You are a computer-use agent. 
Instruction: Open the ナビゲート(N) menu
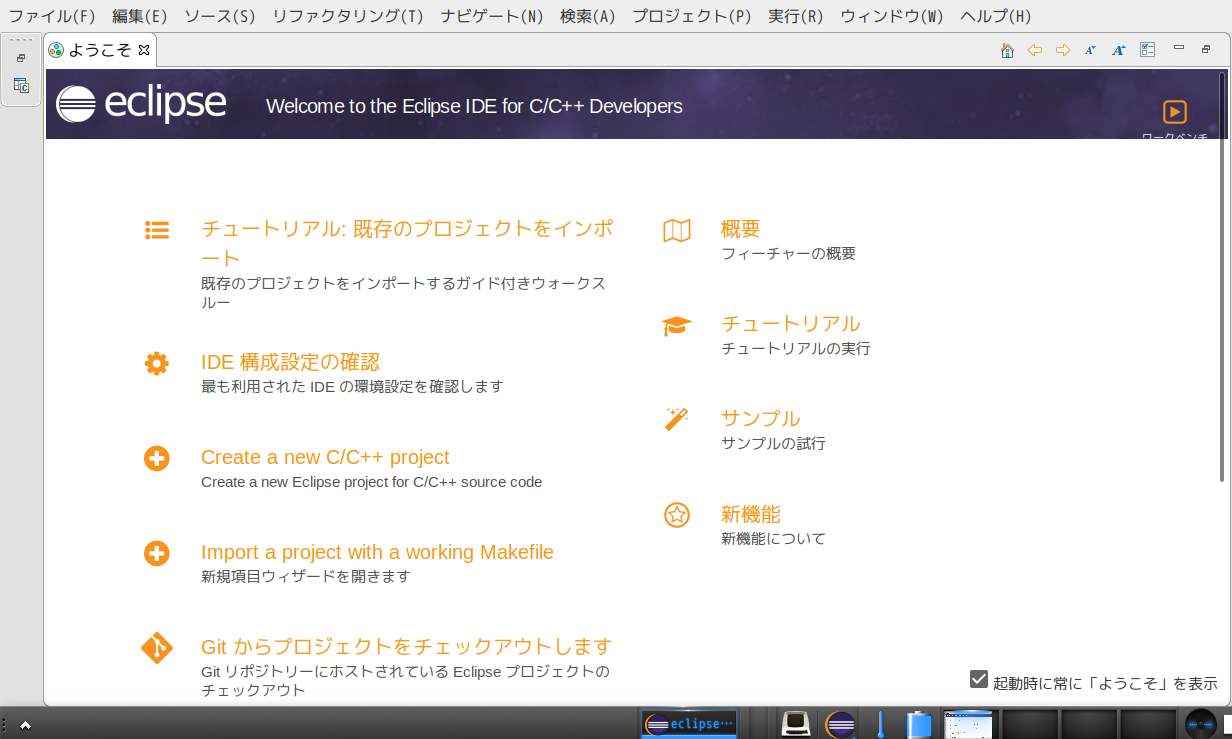(492, 17)
